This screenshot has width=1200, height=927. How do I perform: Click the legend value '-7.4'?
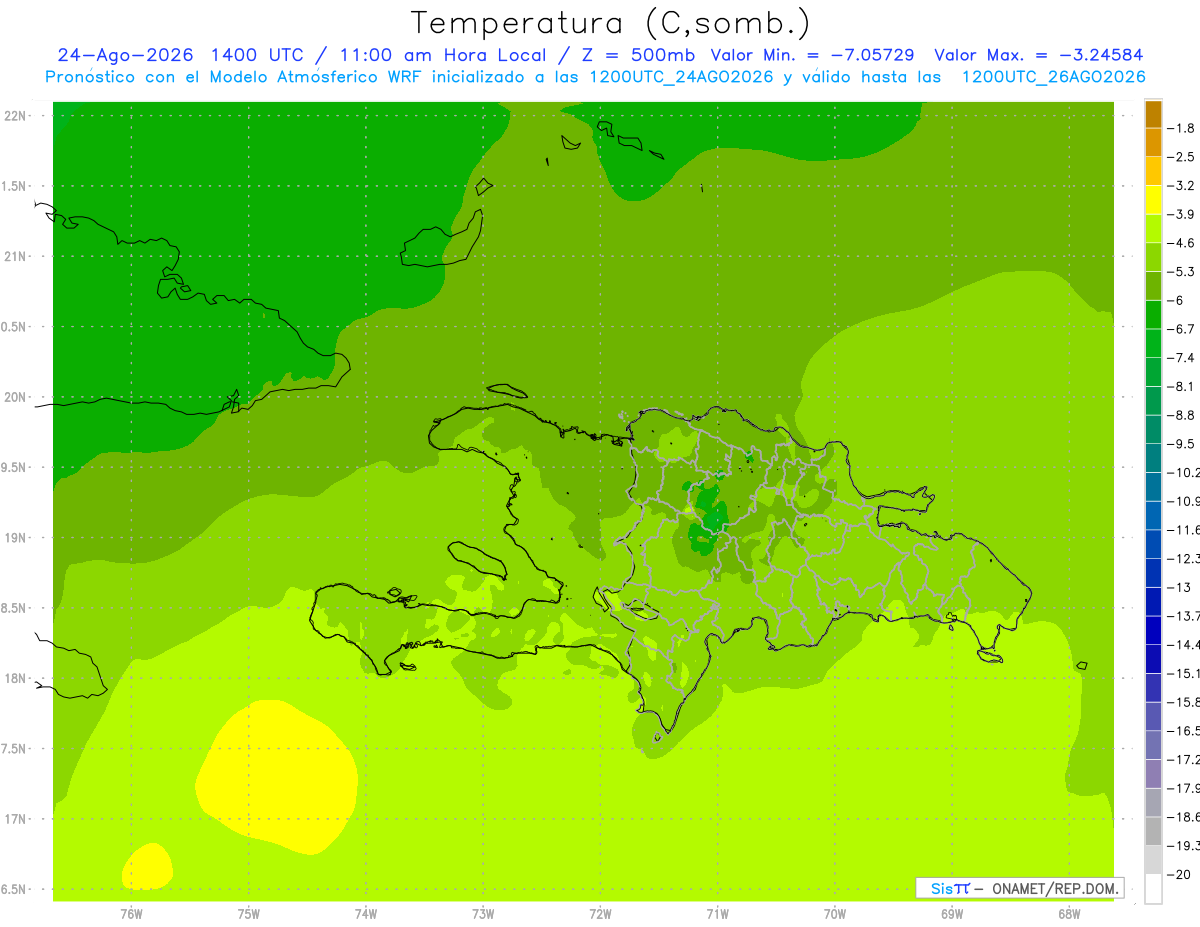[1181, 357]
